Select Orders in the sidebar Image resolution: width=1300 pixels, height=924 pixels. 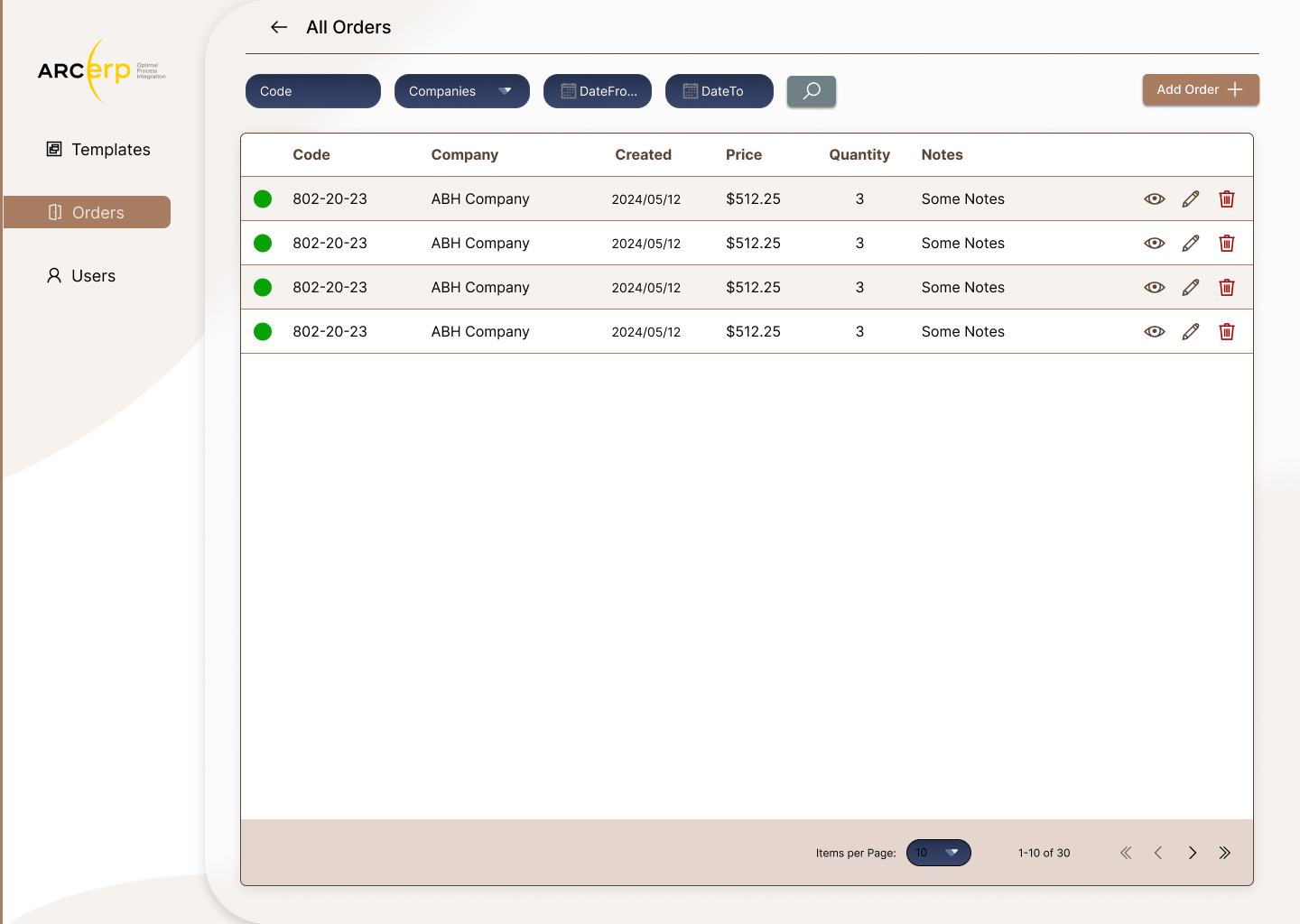pyautogui.click(x=87, y=212)
